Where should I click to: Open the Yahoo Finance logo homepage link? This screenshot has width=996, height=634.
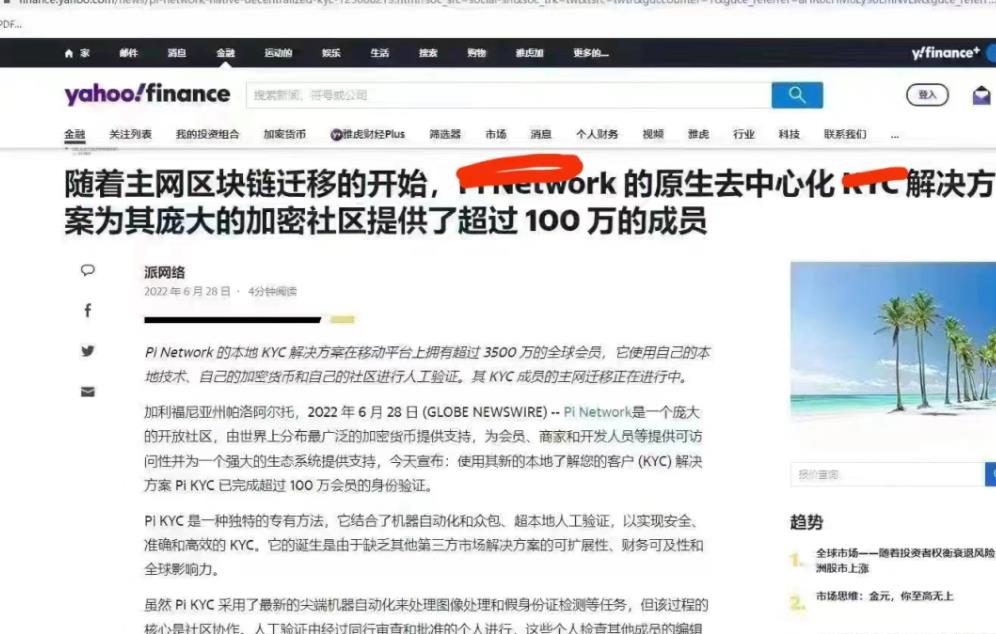(x=147, y=95)
